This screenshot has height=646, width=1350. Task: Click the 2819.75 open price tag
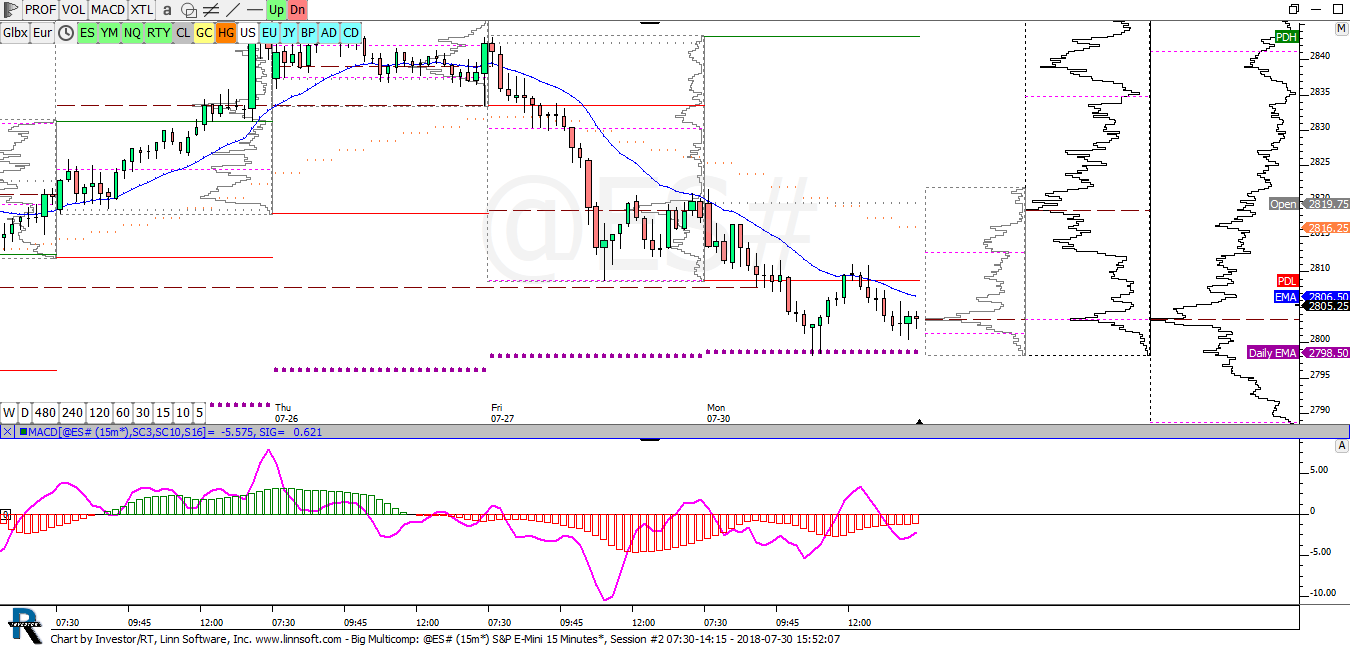[1328, 204]
